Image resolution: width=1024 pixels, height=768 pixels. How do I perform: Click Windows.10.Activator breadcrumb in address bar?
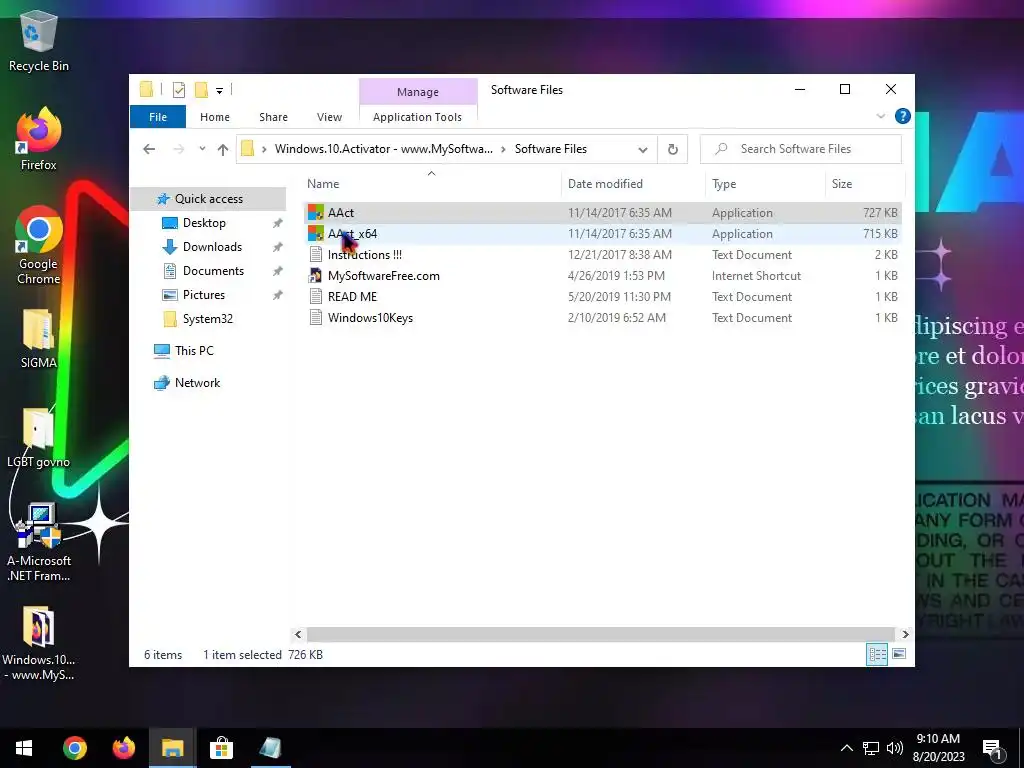point(383,149)
